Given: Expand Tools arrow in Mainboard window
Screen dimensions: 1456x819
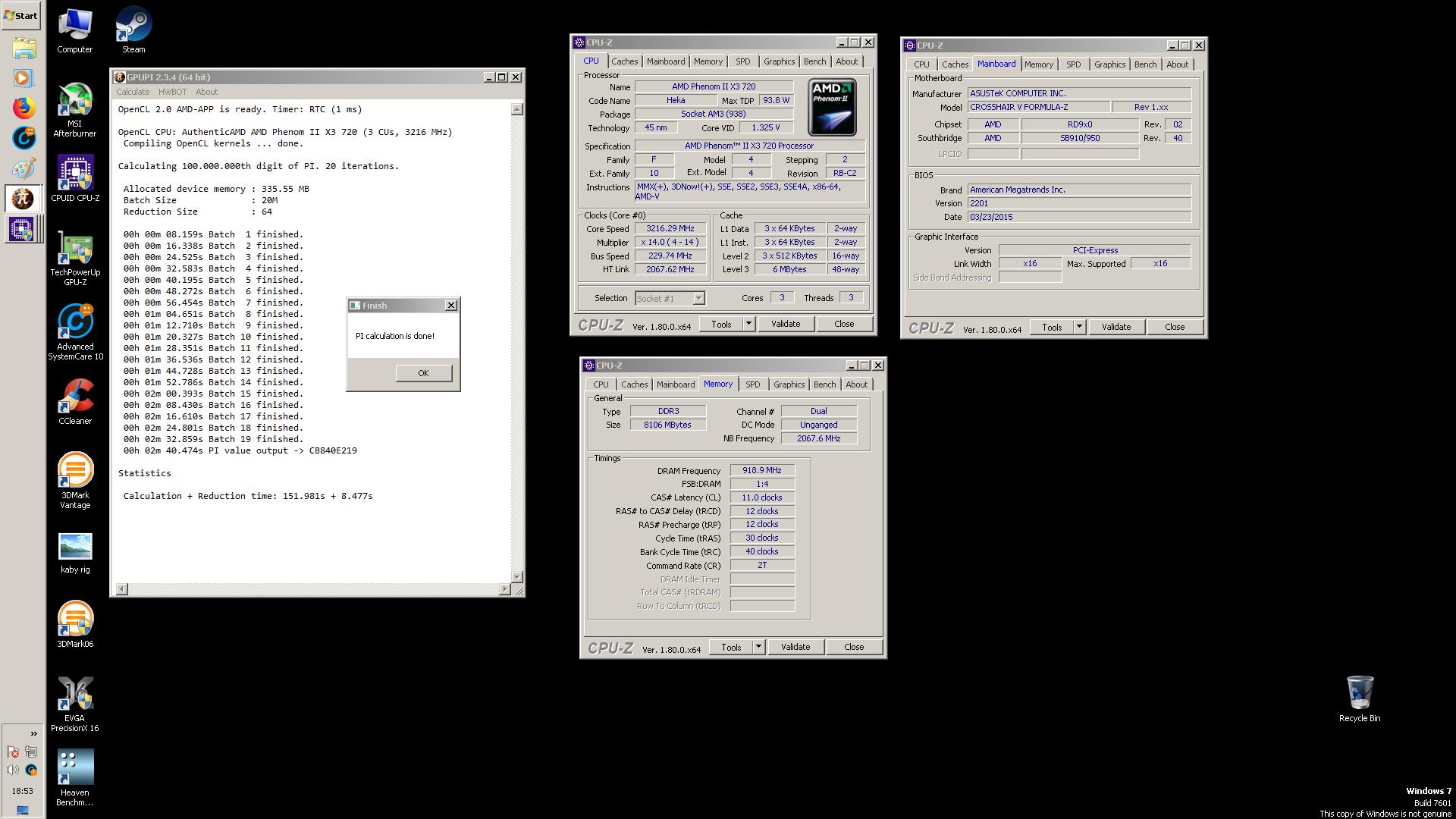Looking at the screenshot, I should 1079,327.
